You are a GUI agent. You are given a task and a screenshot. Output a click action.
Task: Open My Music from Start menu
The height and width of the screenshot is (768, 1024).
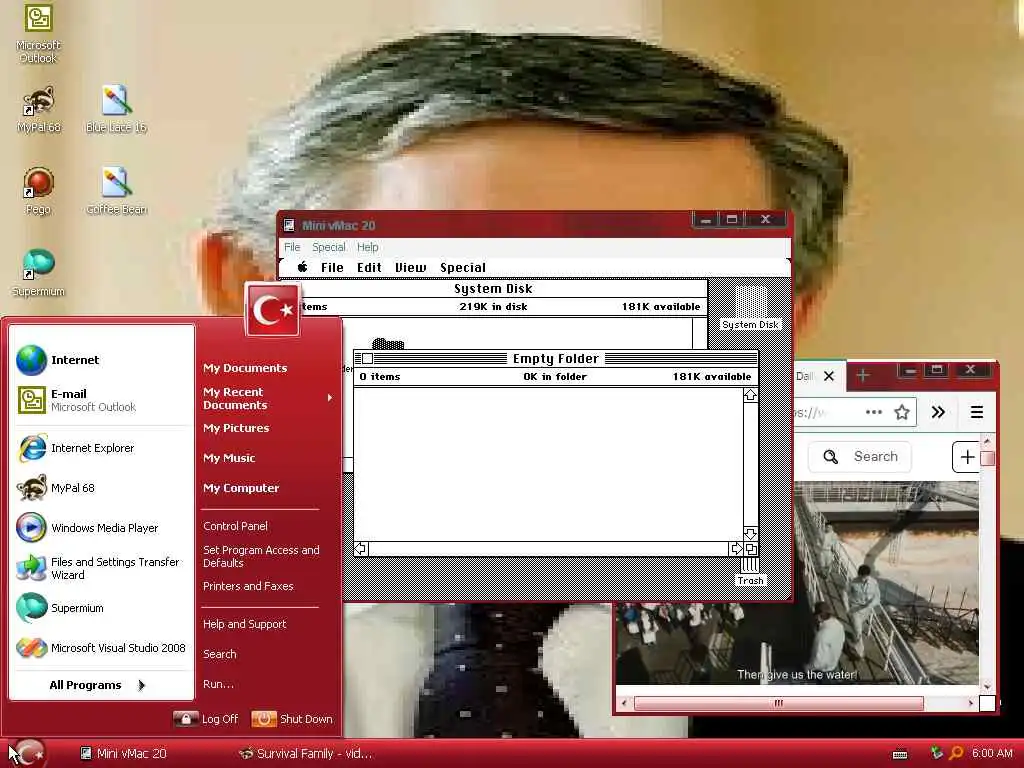(229, 458)
